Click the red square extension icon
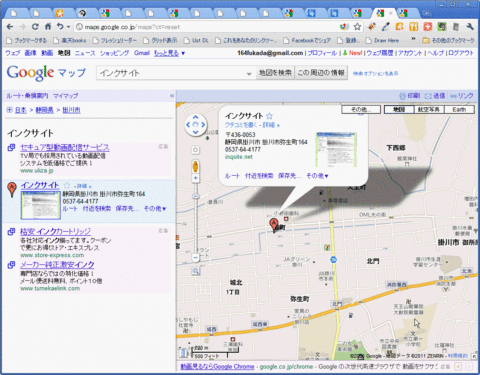Viewport: 480px width, 375px height. [428, 27]
